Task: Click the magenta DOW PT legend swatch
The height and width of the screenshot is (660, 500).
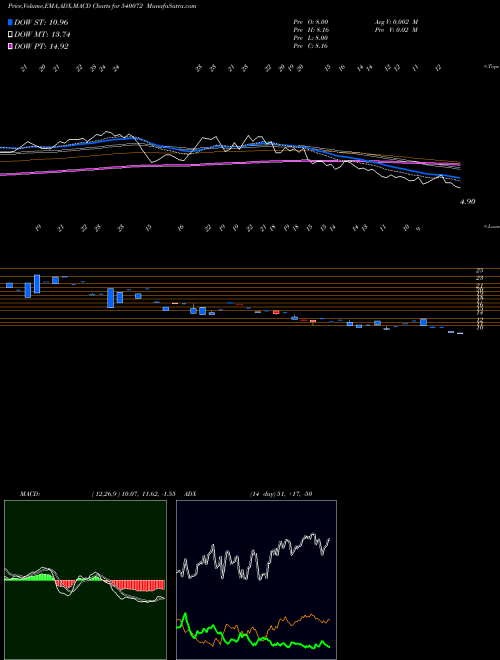Action: (x=10, y=46)
